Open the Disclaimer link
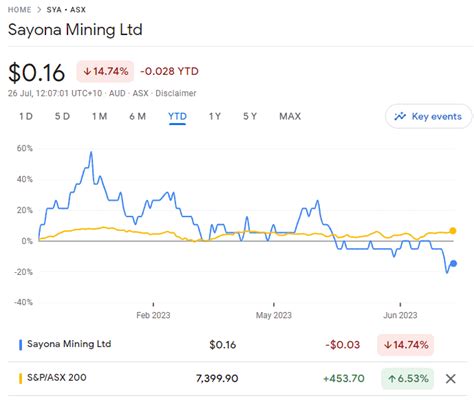The height and width of the screenshot is (400, 474). click(x=176, y=93)
